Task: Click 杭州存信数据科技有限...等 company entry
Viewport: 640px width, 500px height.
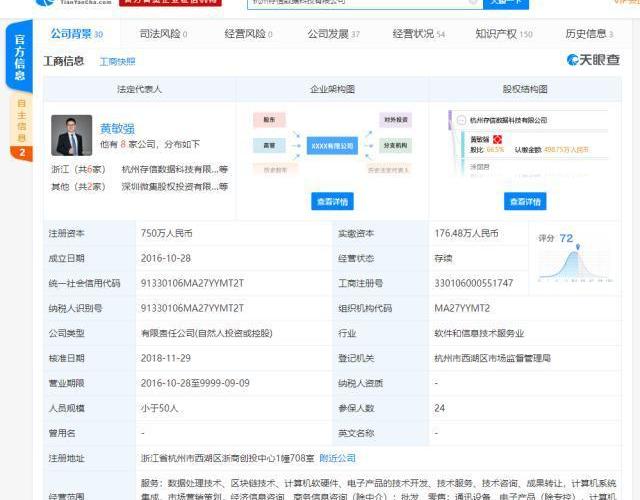Action: coord(175,169)
